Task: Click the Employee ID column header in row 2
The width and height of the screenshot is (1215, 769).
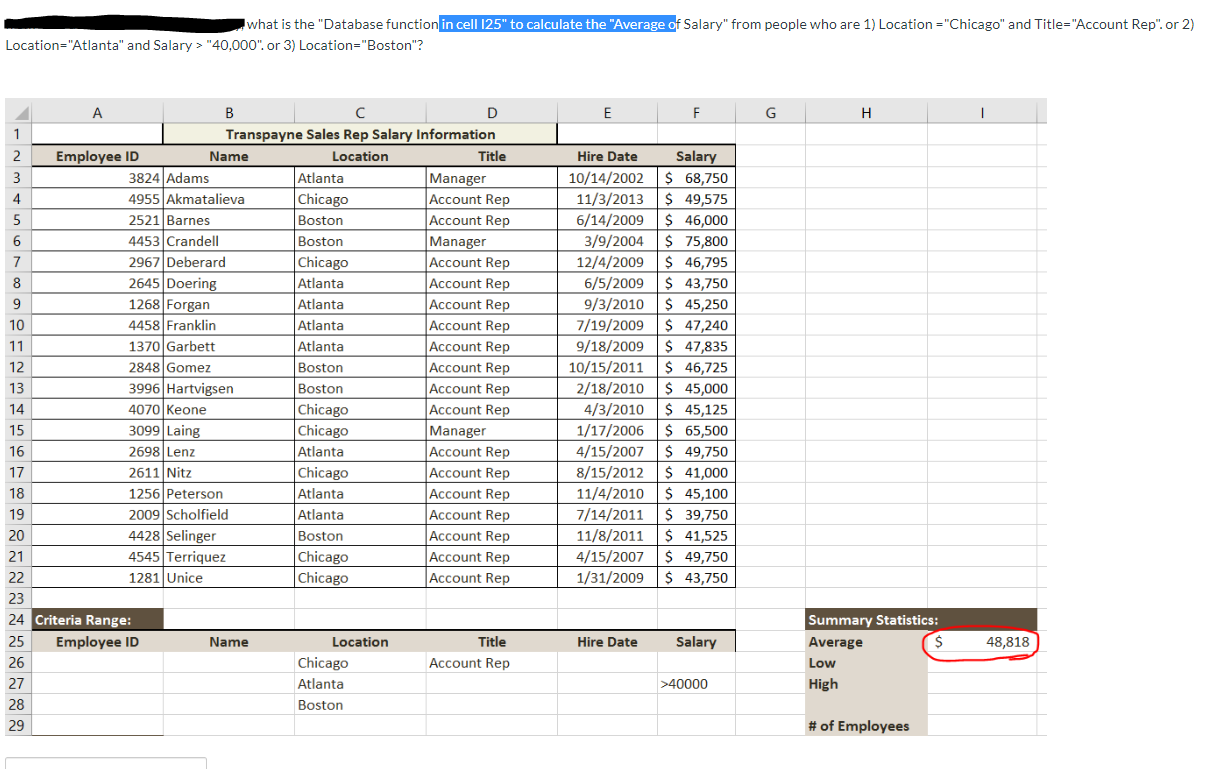Action: tap(96, 156)
